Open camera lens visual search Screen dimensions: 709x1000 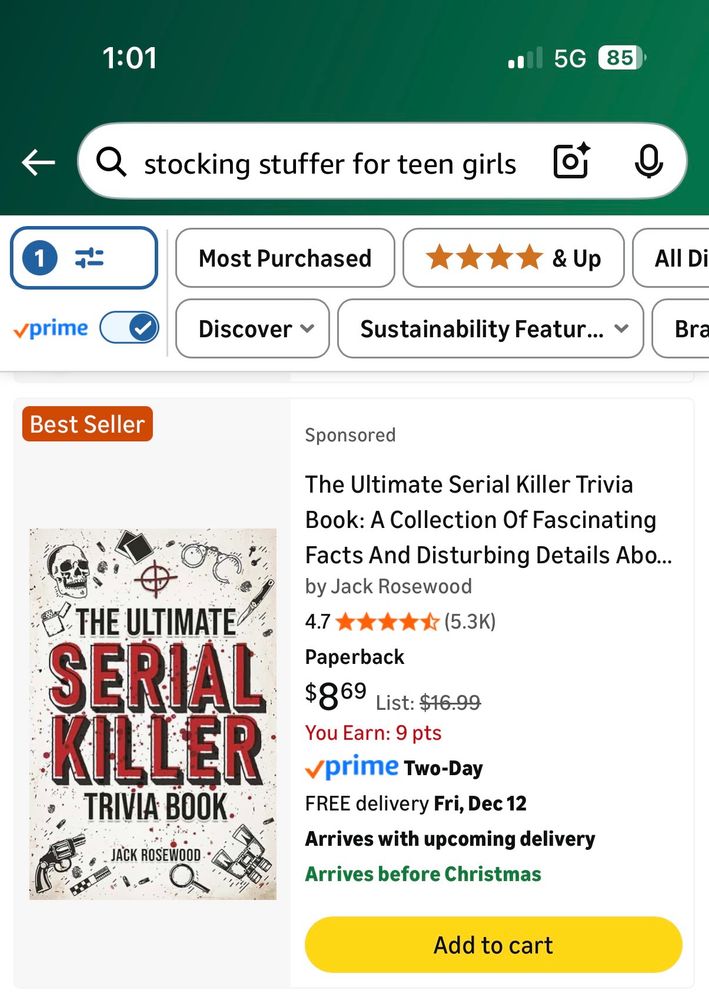coord(571,162)
